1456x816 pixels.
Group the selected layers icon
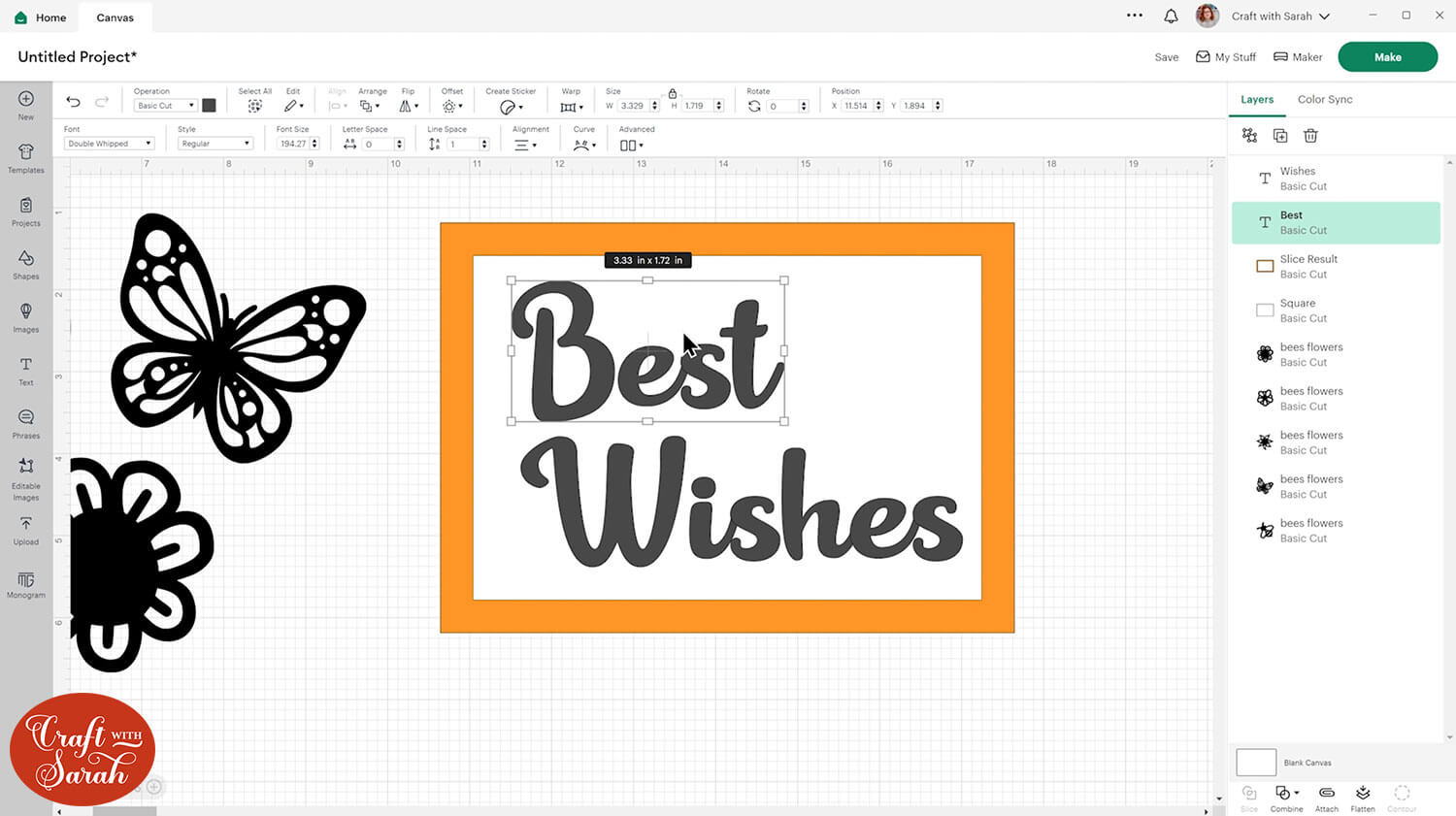(1249, 136)
